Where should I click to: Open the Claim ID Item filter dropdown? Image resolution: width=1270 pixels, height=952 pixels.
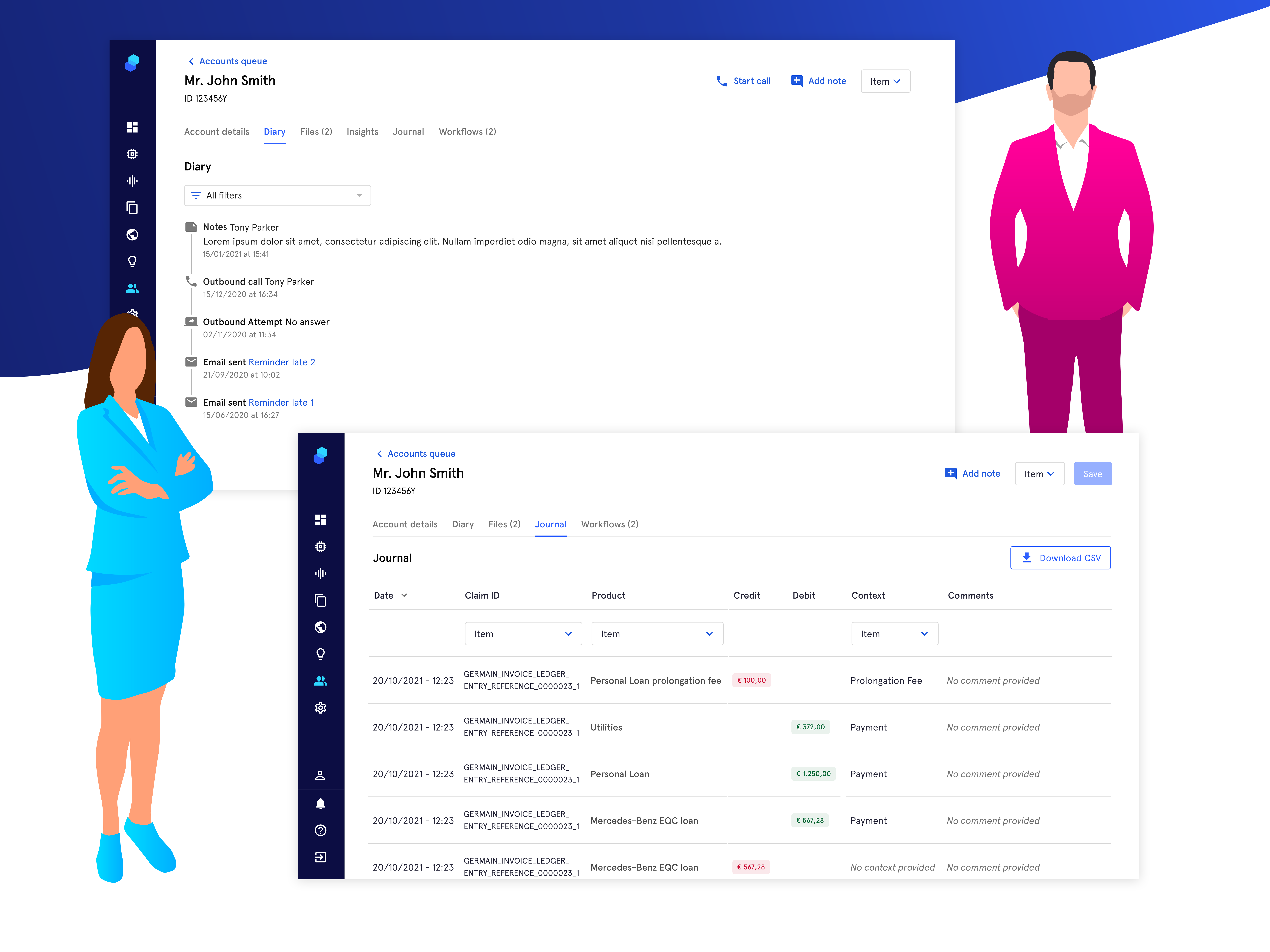523,634
